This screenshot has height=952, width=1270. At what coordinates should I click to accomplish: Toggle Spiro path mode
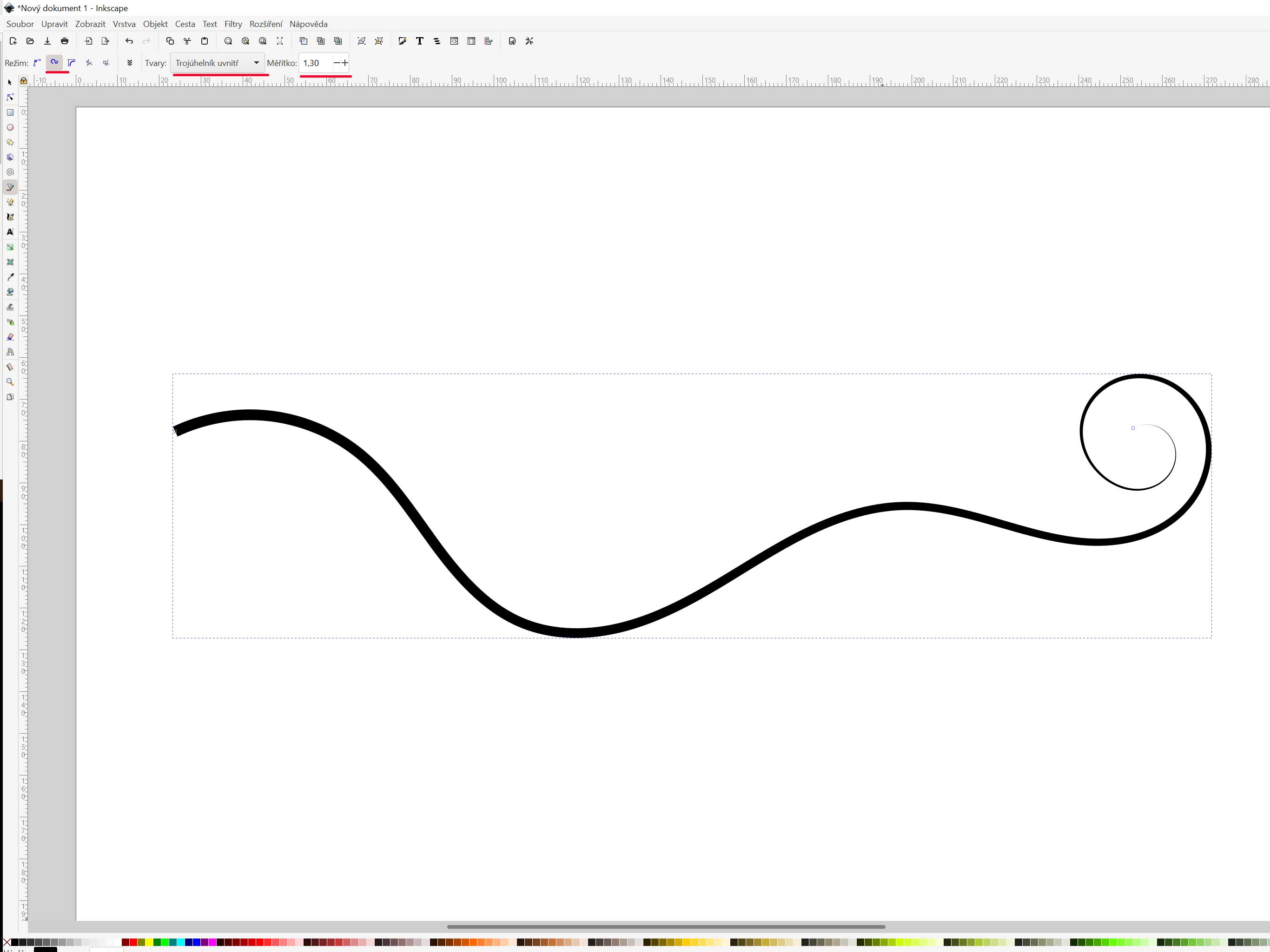[x=54, y=63]
